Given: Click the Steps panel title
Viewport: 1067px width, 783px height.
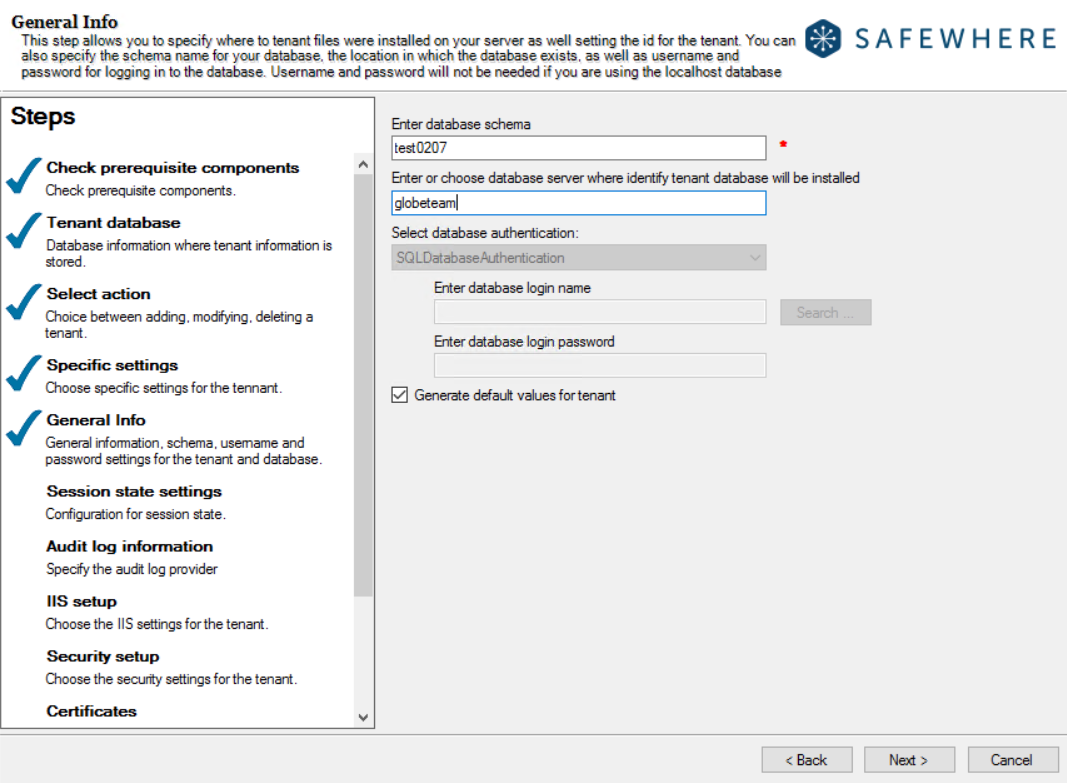Looking at the screenshot, I should 43,116.
